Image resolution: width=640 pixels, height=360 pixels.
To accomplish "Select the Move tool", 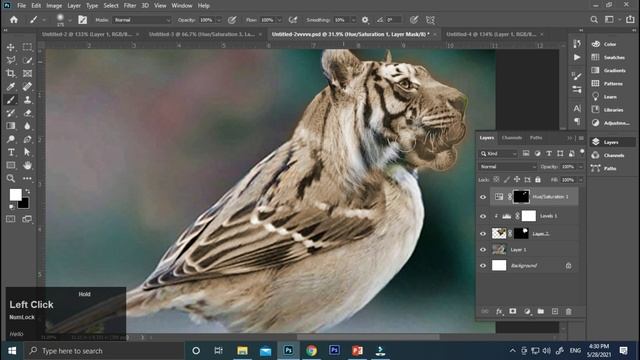I will (x=11, y=47).
